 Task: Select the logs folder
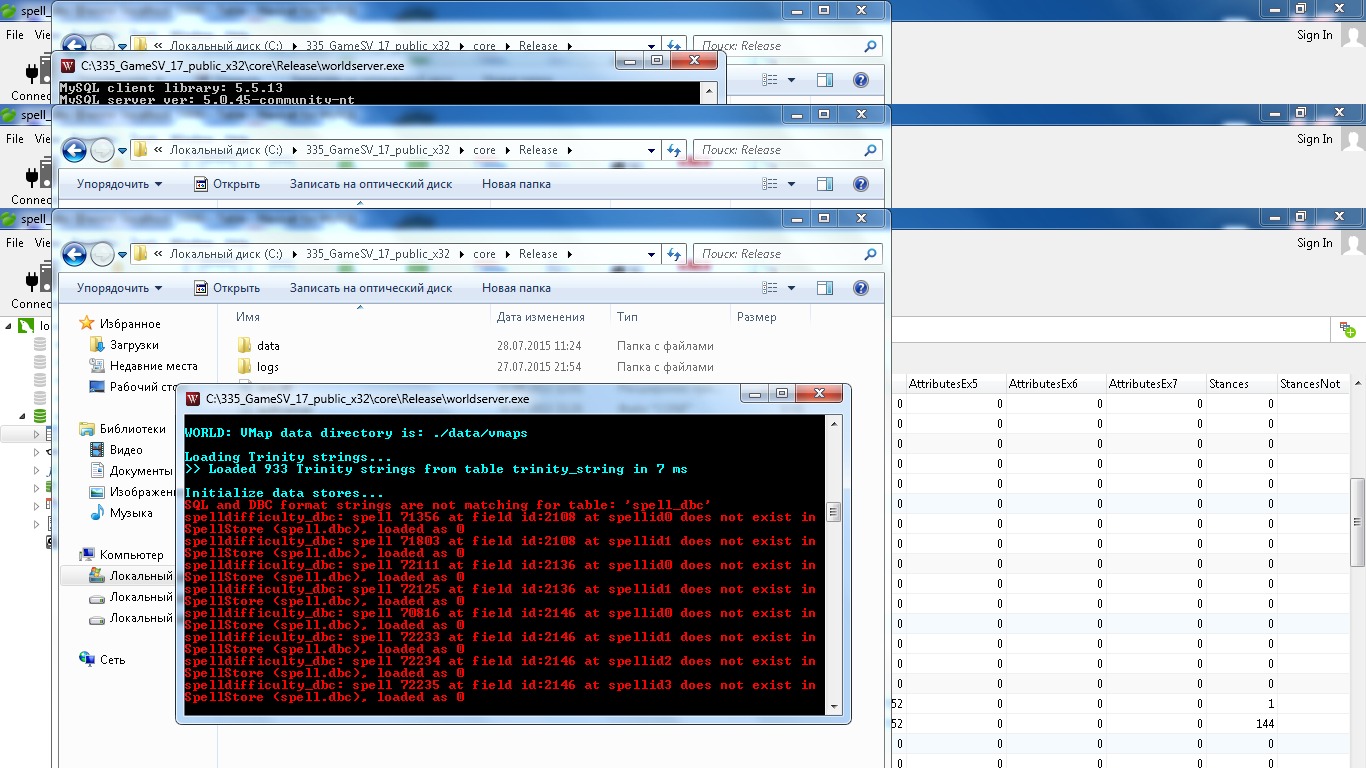(x=267, y=367)
